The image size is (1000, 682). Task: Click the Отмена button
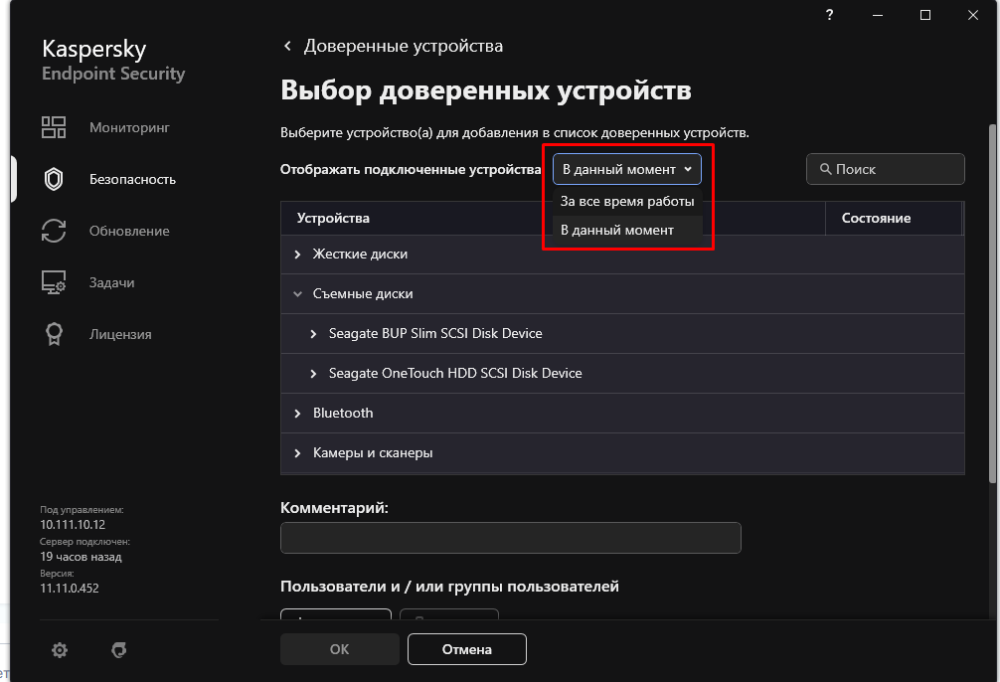pos(466,649)
